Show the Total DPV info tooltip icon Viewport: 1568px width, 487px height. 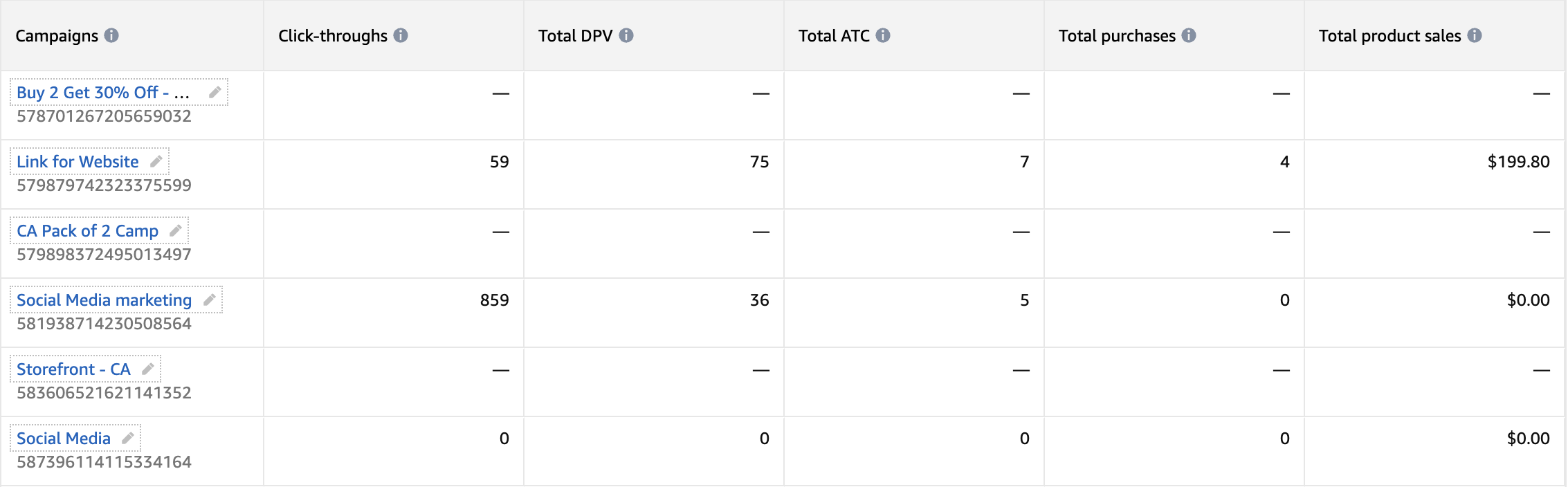626,35
